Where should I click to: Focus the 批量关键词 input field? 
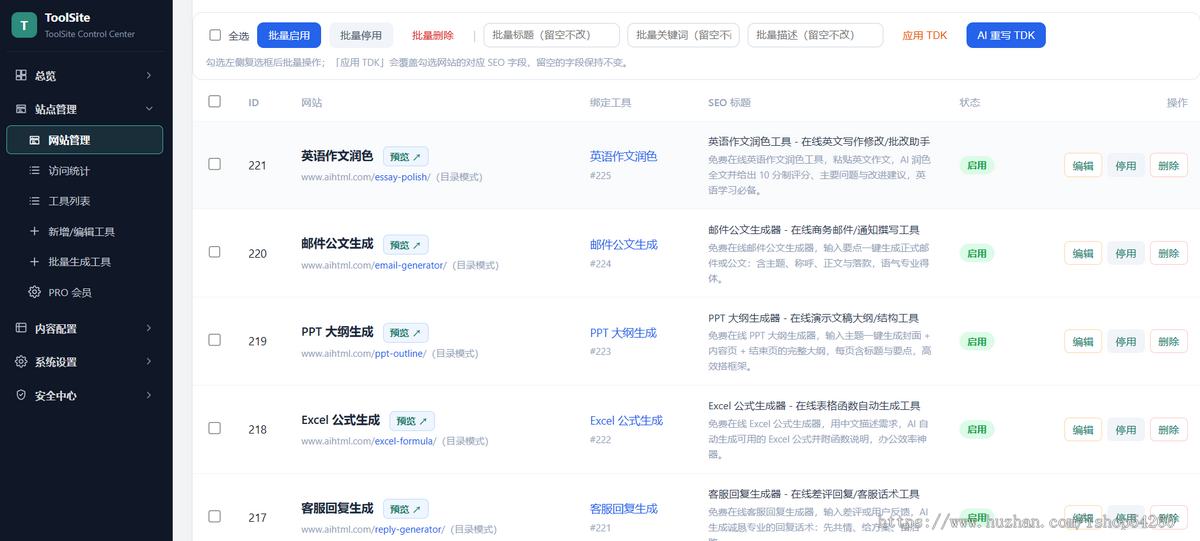[x=684, y=35]
